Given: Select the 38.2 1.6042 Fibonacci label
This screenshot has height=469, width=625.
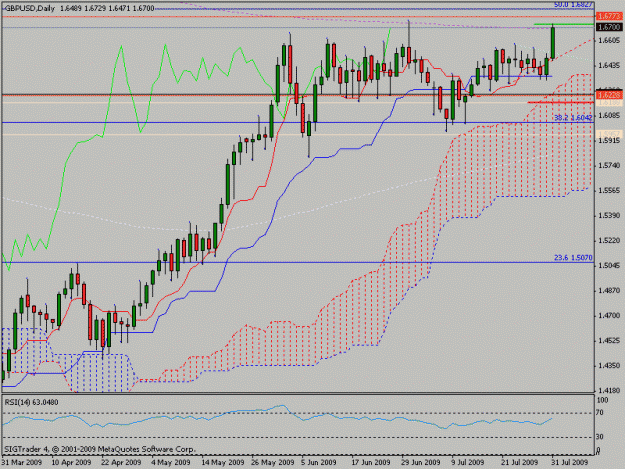Looking at the screenshot, I should point(573,118).
